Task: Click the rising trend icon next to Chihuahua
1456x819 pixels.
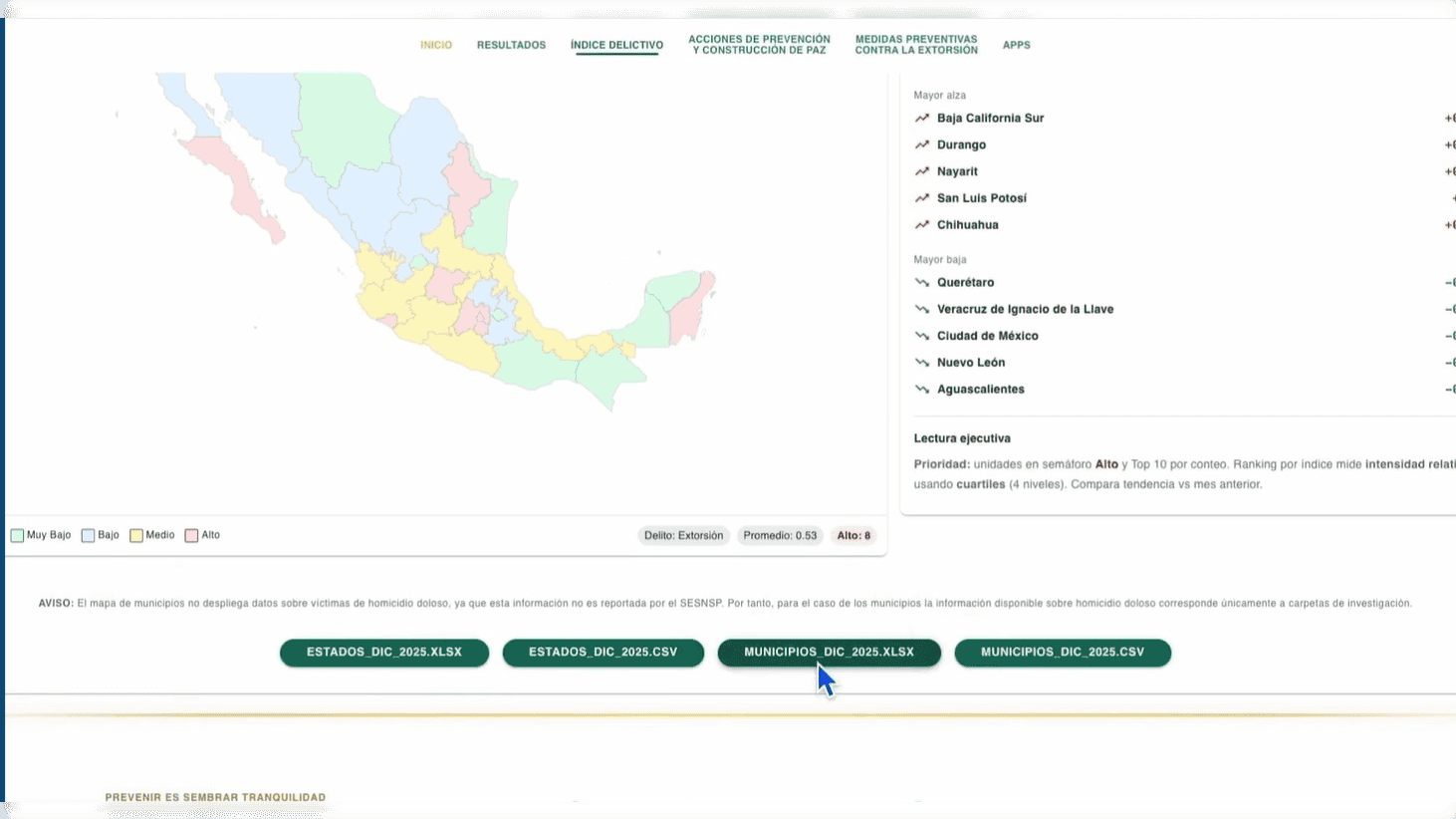Action: pos(921,225)
